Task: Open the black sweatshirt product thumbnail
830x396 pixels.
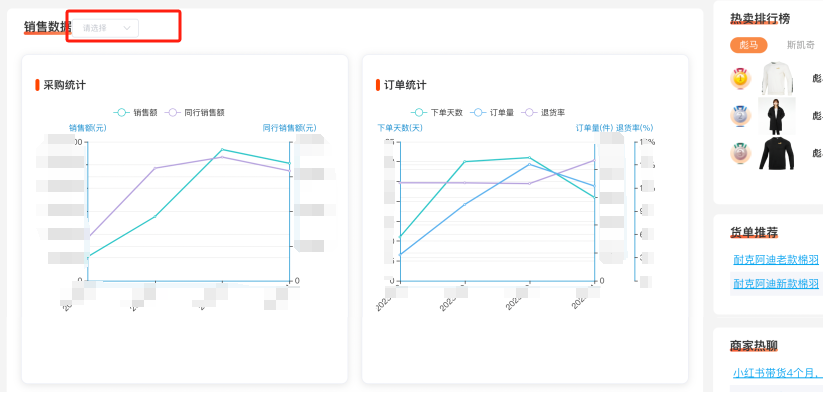Action: pos(777,153)
